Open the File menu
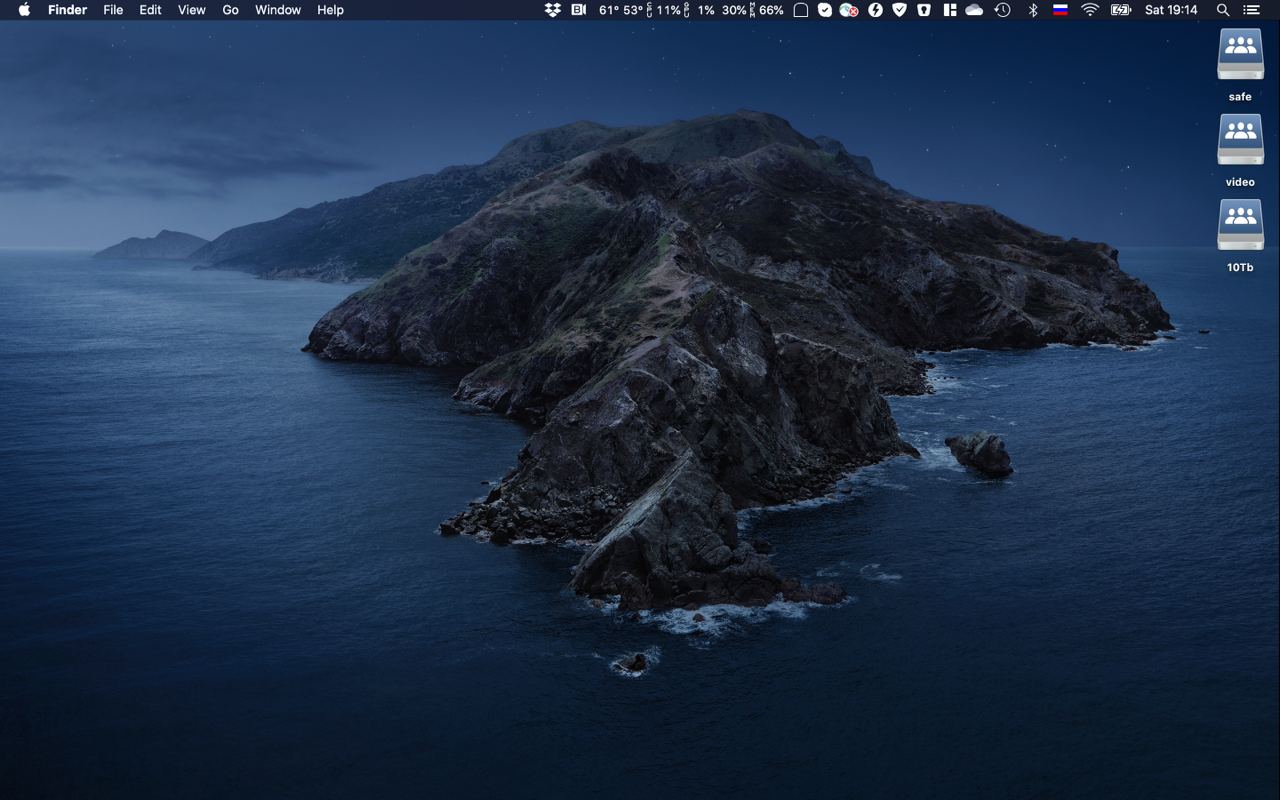Image resolution: width=1280 pixels, height=800 pixels. pos(113,10)
